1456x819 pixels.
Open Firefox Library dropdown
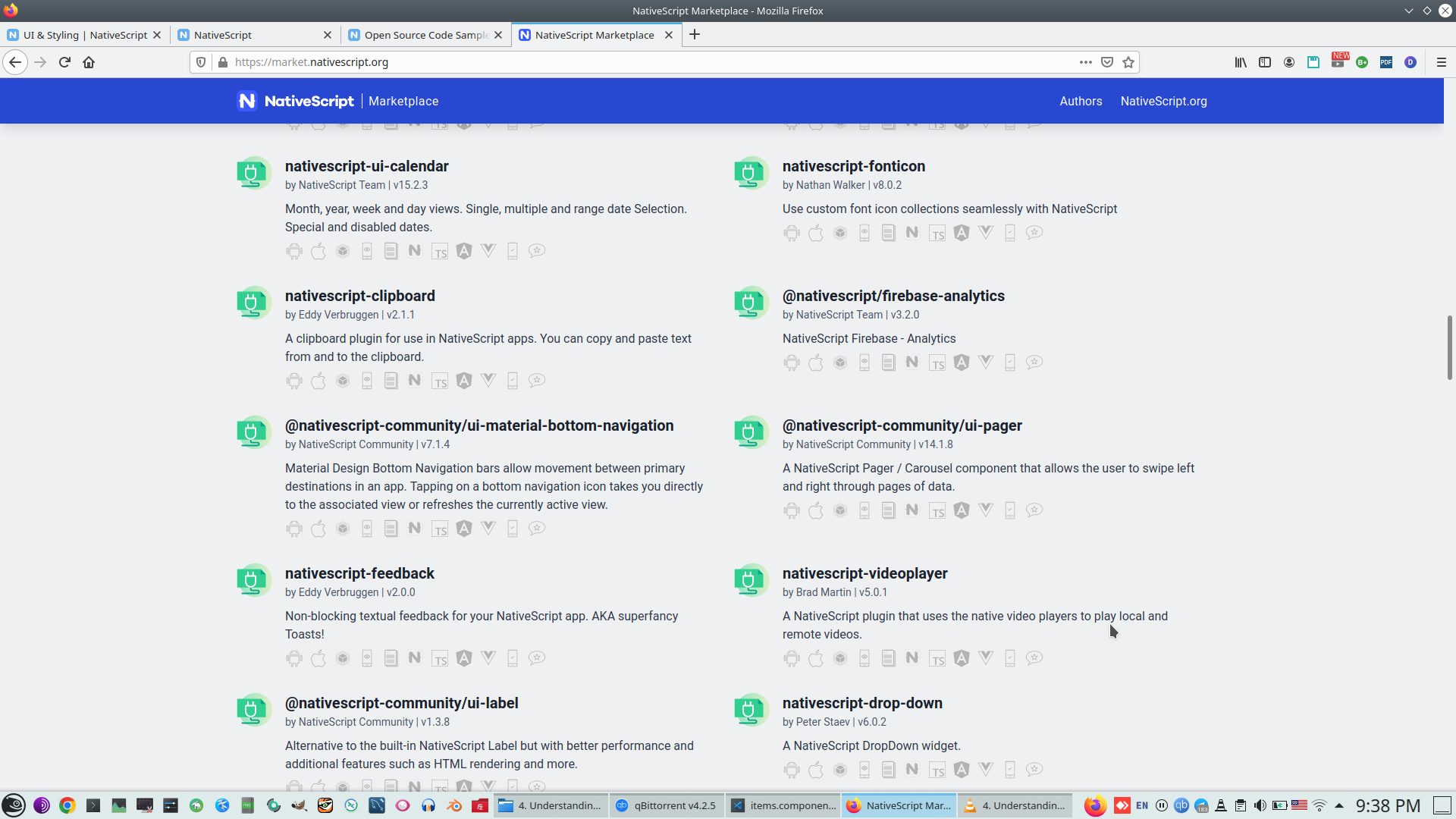[1241, 62]
